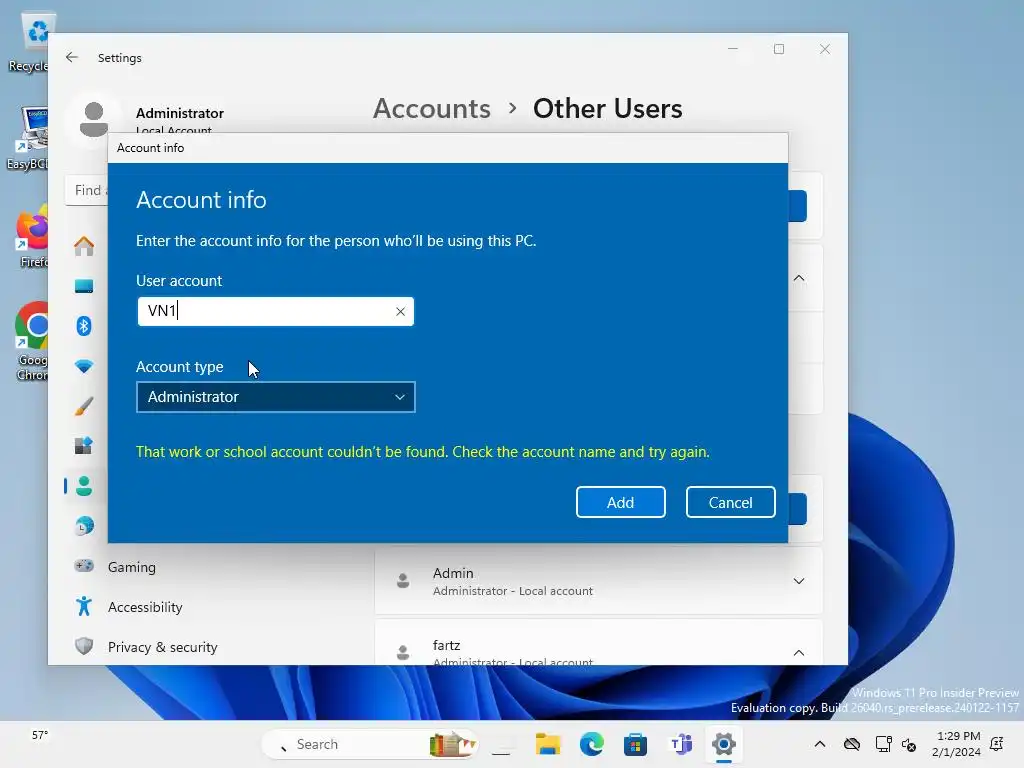Screen dimensions: 1024x768
Task: Show hidden icons in system tray
Action: [820, 744]
